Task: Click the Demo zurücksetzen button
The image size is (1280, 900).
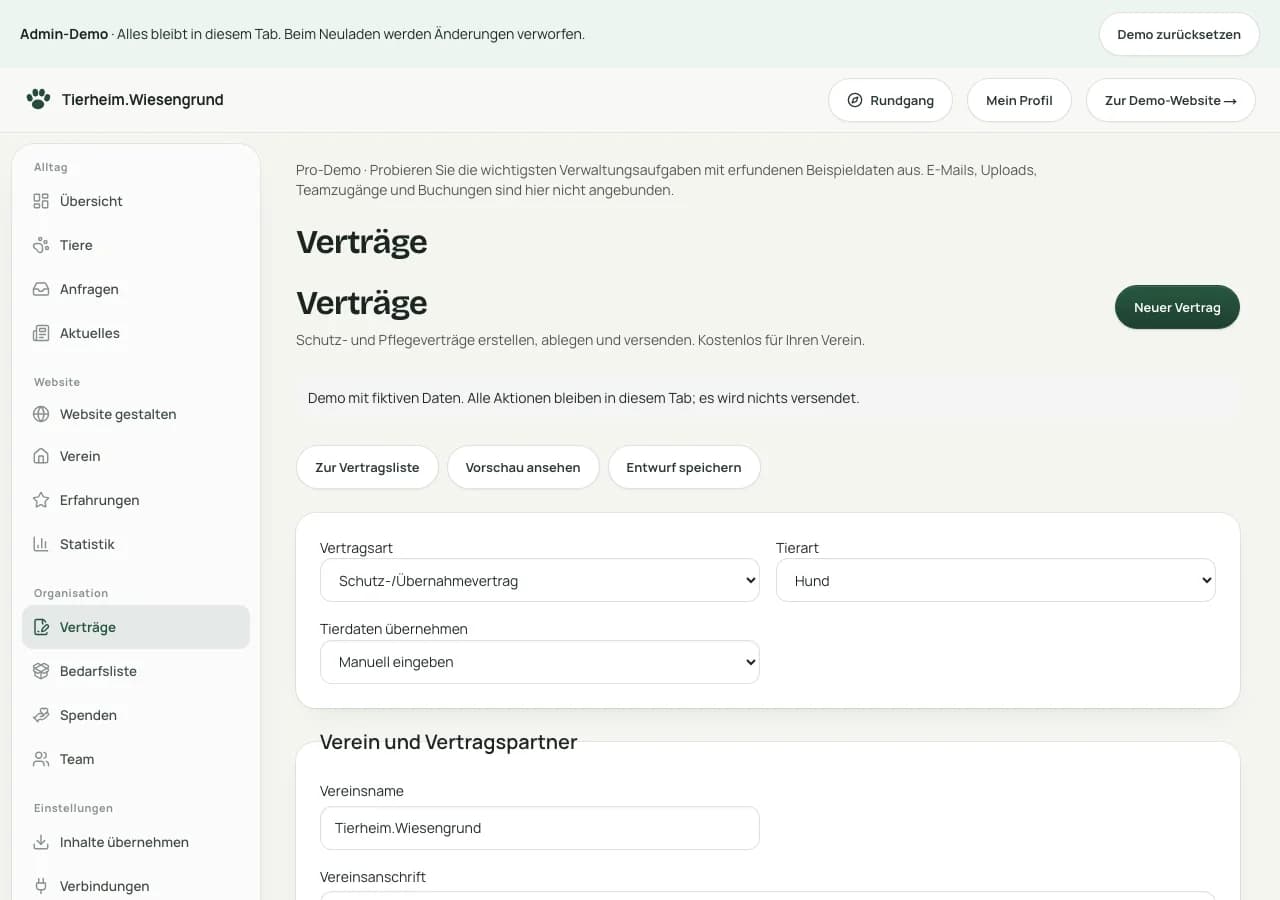Action: 1179,34
